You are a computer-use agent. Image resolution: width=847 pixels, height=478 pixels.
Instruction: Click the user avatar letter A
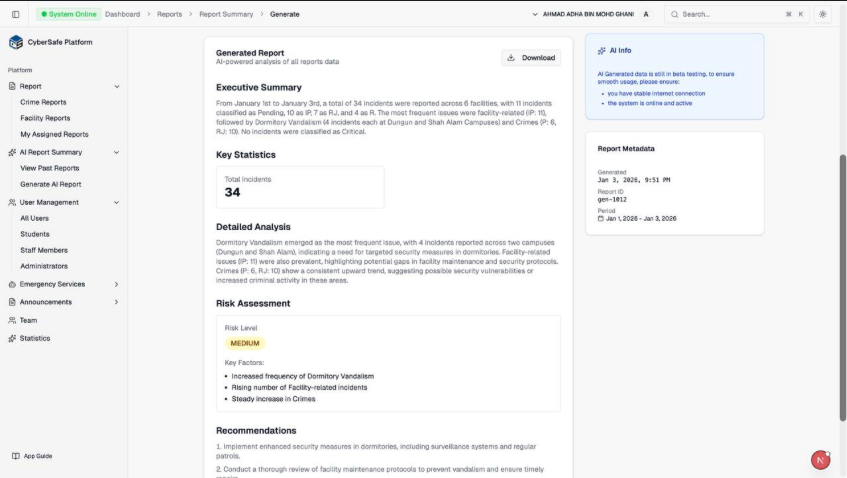click(x=646, y=15)
